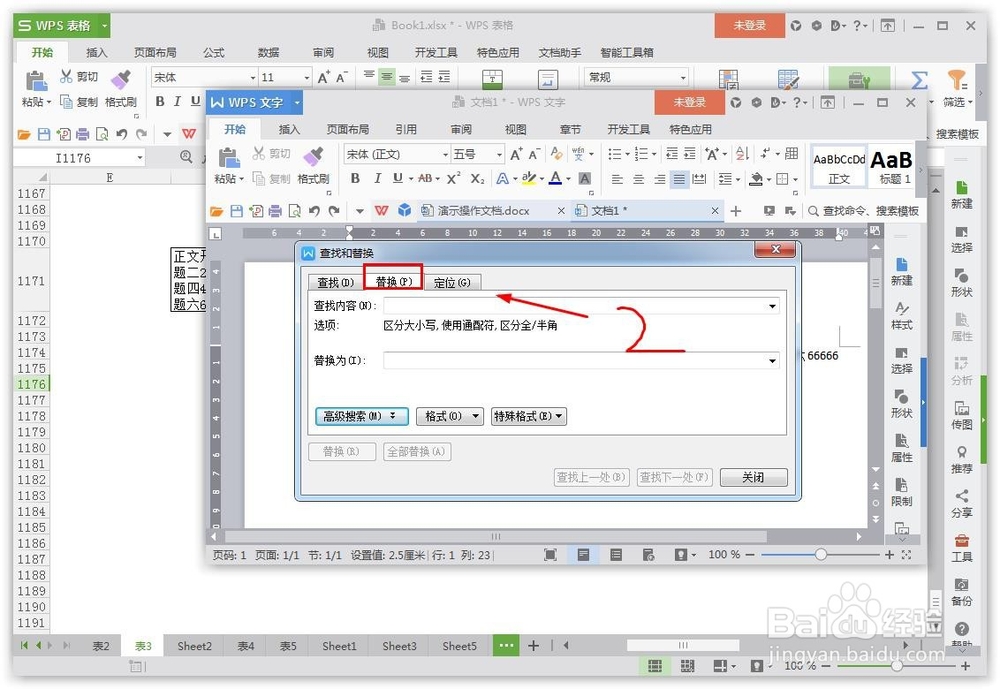Select the 正文 style thumbnail
Image resolution: width=1000 pixels, height=689 pixels.
tap(839, 167)
